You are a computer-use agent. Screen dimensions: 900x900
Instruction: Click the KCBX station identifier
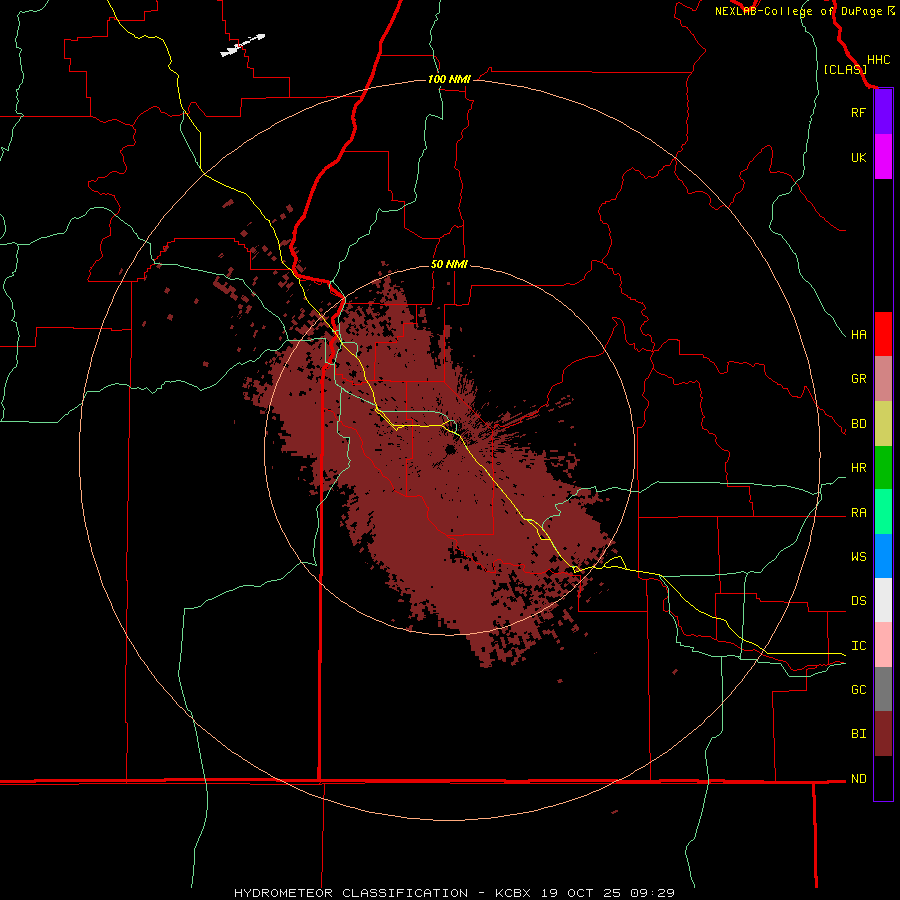tap(513, 893)
